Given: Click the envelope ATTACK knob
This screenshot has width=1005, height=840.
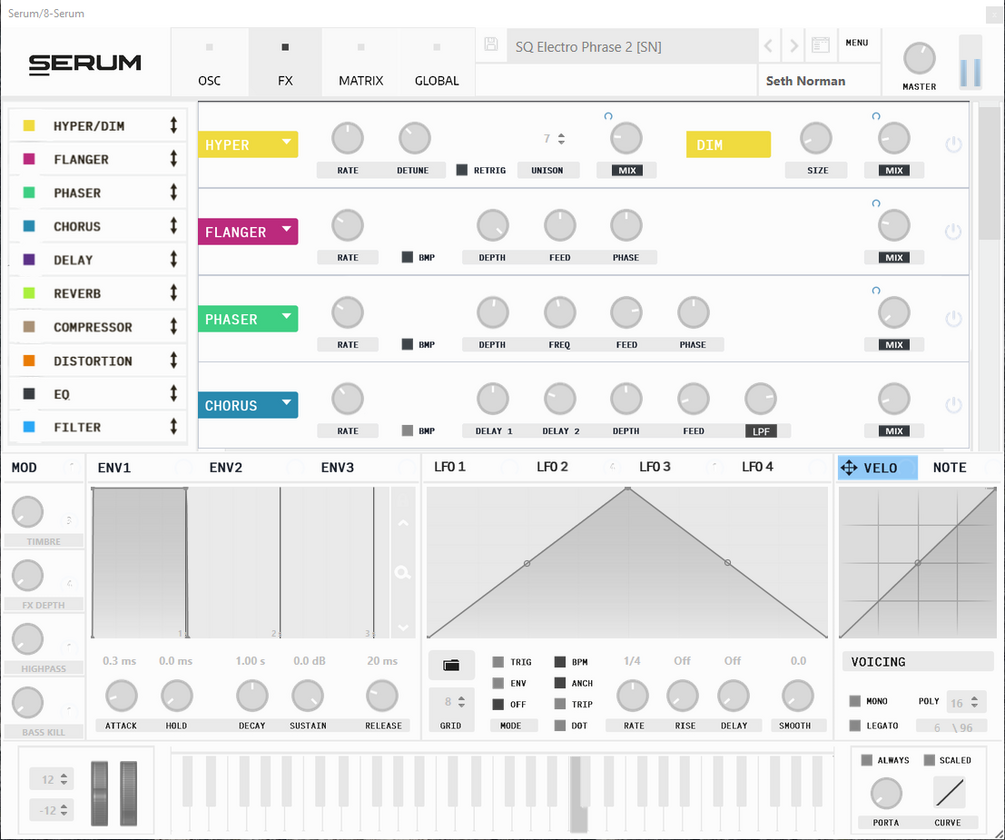Looking at the screenshot, I should pyautogui.click(x=121, y=696).
